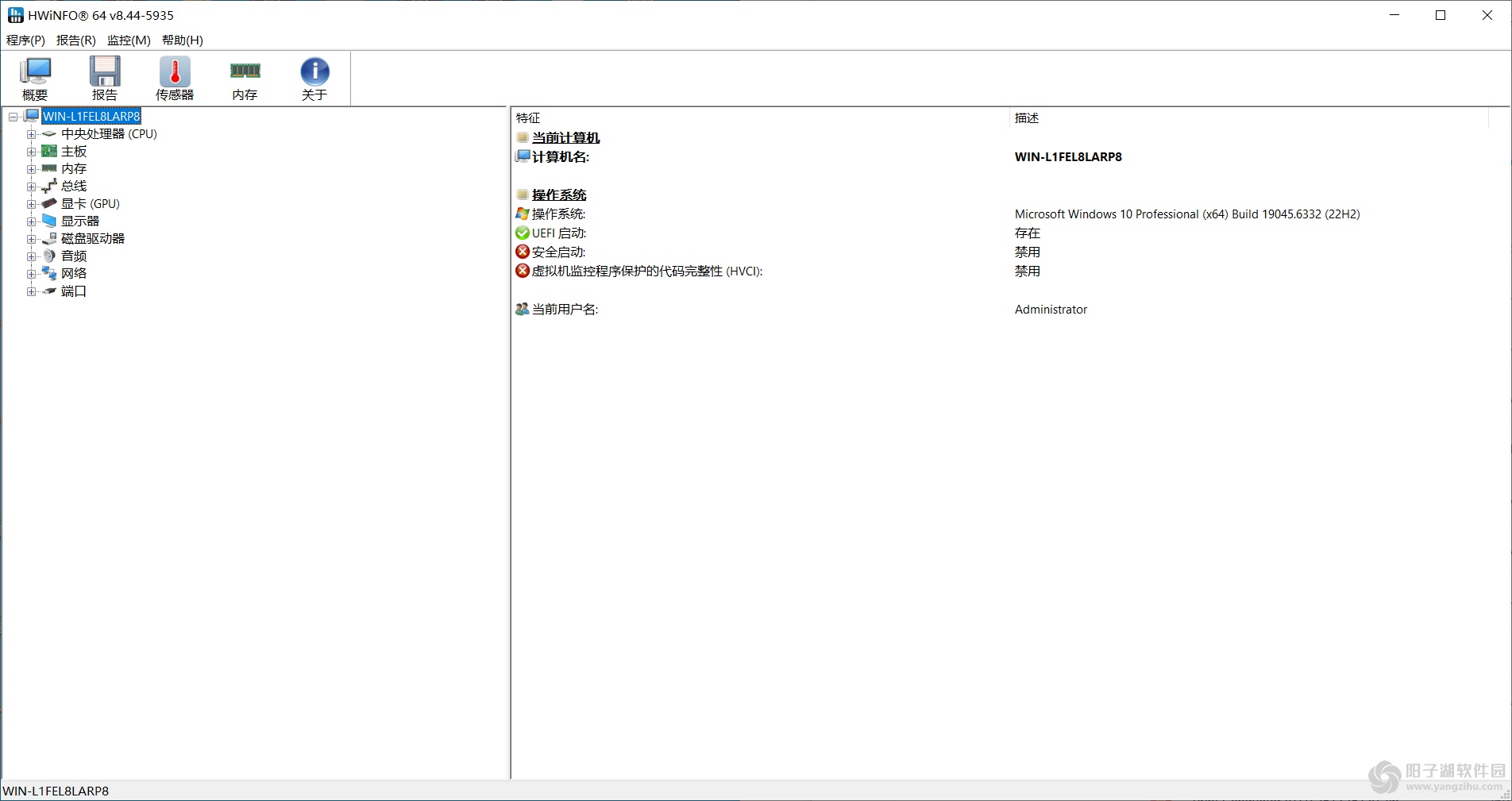Select the port icon beside 端口
This screenshot has height=801, width=1512.
pos(48,291)
